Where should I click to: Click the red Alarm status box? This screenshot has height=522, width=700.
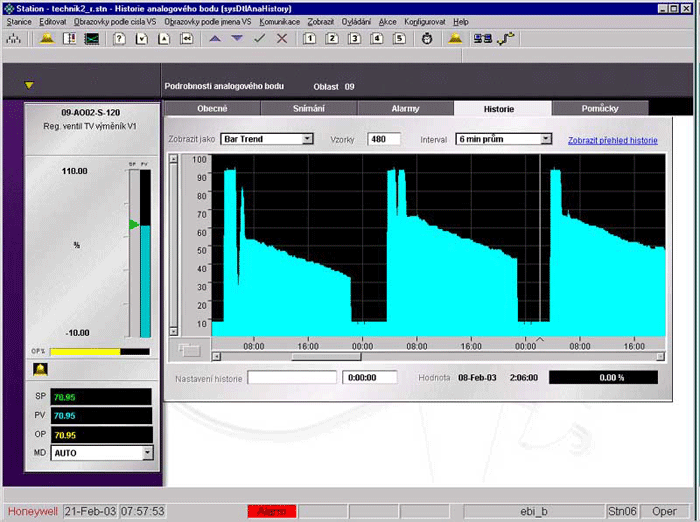[271, 511]
